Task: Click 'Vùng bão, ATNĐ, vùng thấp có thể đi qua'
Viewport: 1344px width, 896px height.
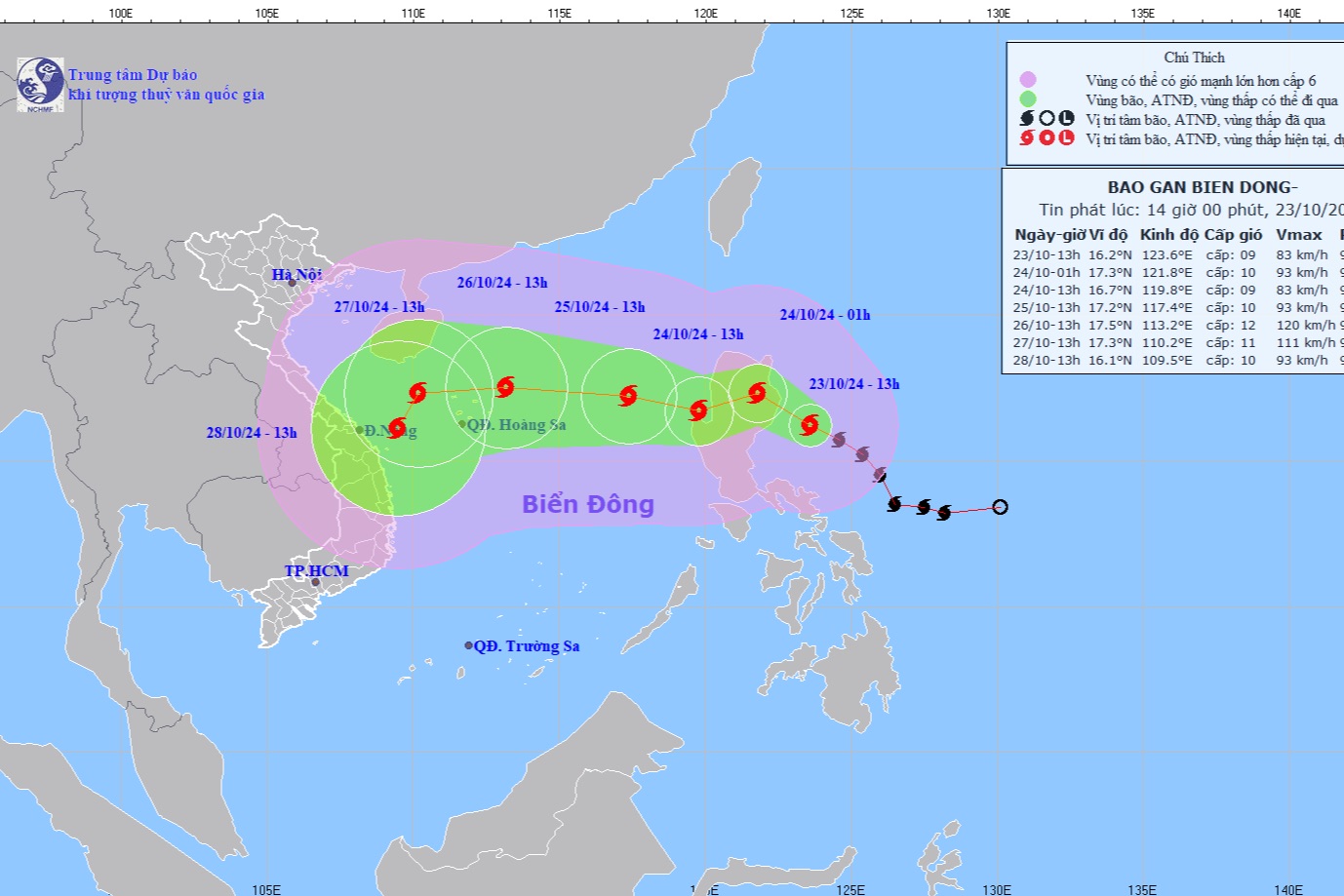Action: click(1212, 100)
